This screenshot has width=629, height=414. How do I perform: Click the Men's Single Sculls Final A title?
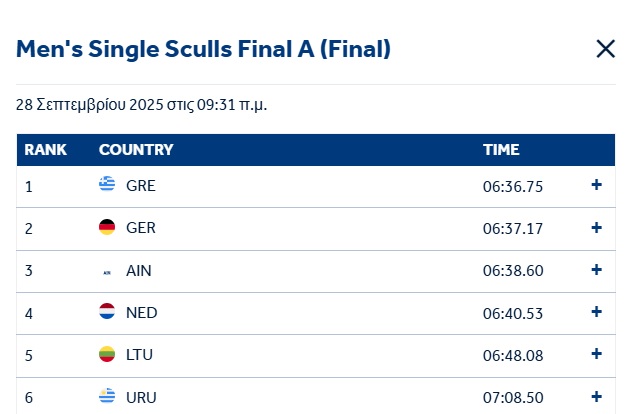203,49
